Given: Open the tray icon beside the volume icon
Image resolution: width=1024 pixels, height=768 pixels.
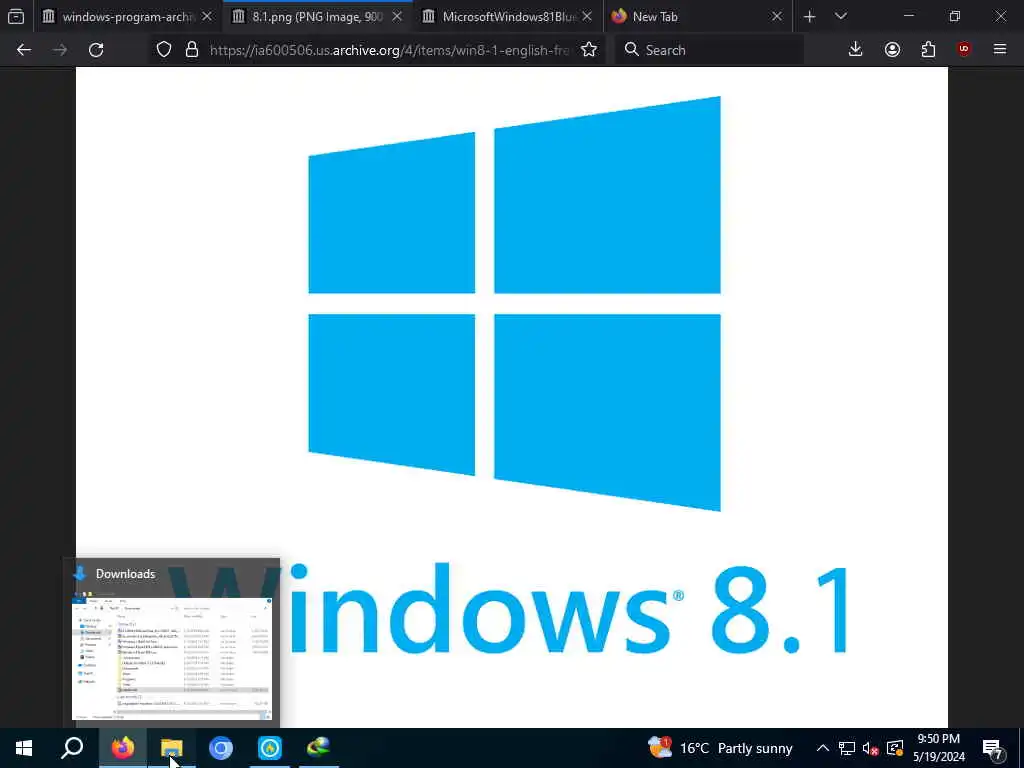Looking at the screenshot, I should coord(895,748).
